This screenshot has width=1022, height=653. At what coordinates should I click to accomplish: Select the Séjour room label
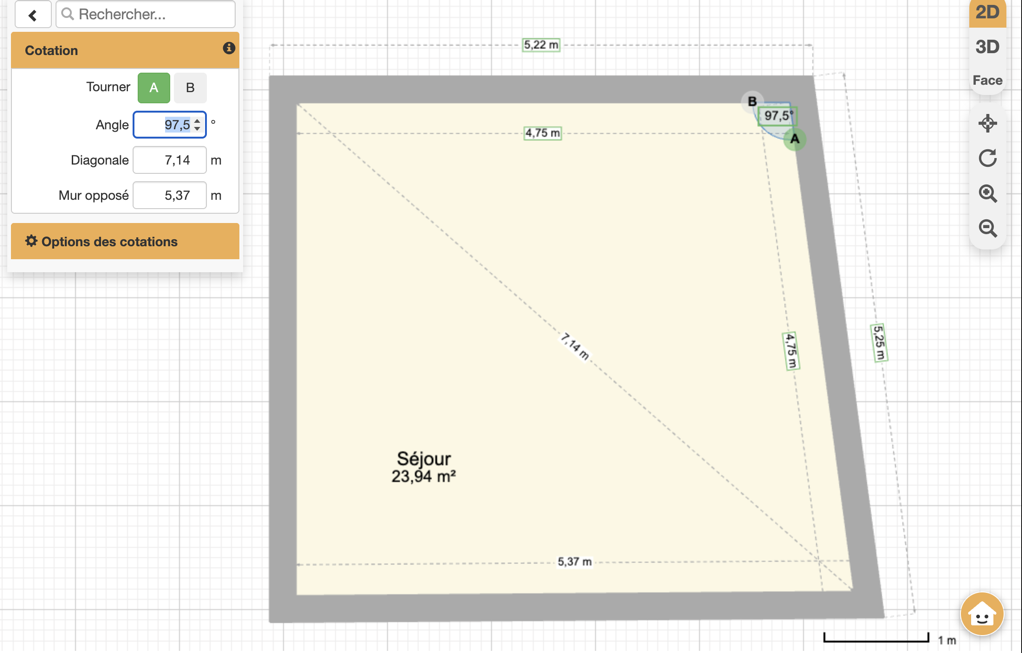click(424, 458)
